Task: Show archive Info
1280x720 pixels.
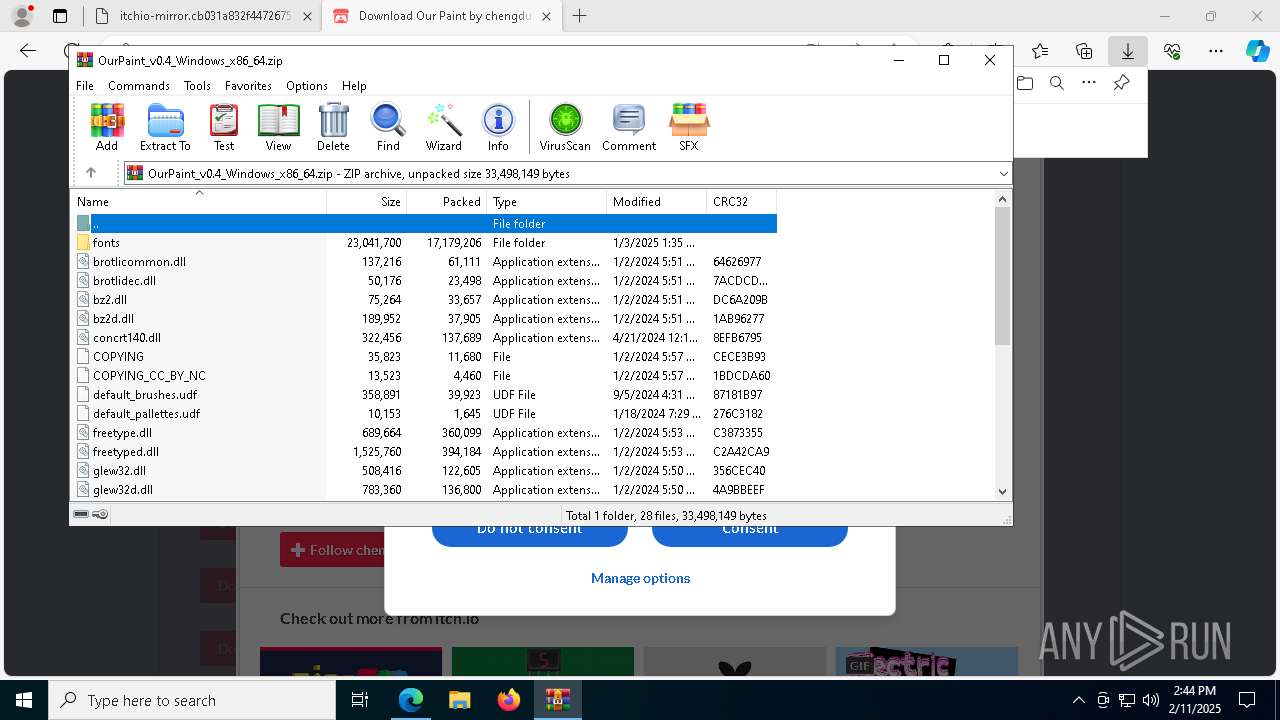Action: (x=498, y=127)
